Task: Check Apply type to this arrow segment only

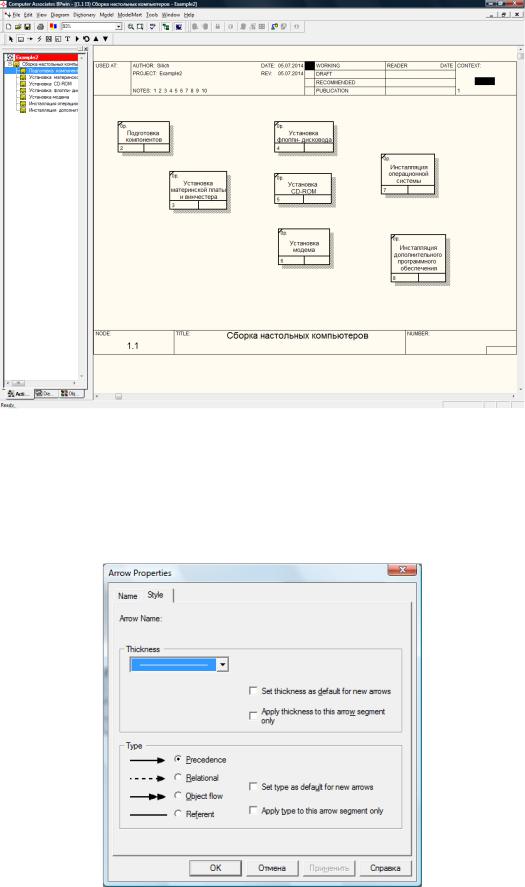Action: click(253, 811)
